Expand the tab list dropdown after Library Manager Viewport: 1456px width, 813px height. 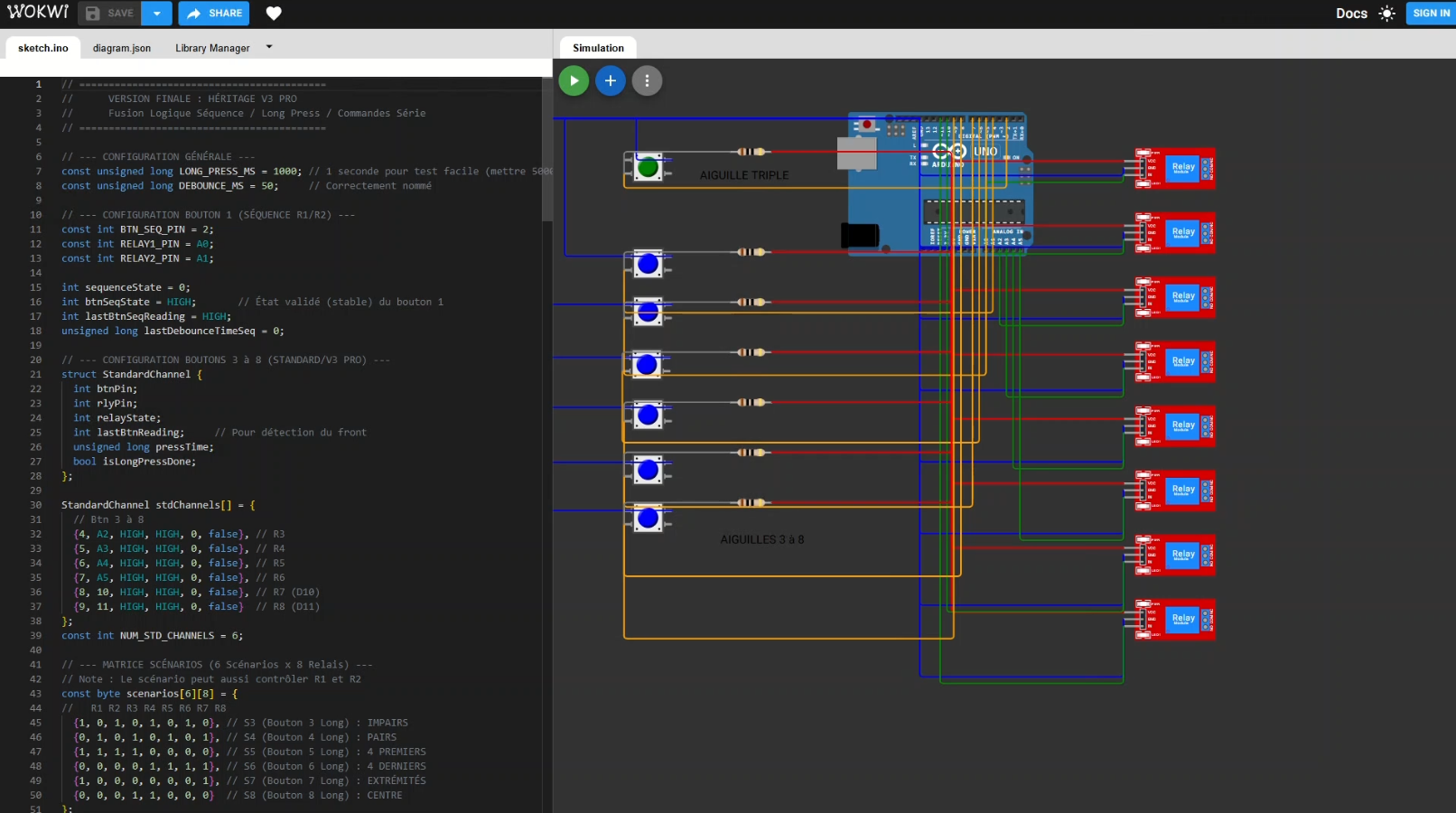point(269,47)
